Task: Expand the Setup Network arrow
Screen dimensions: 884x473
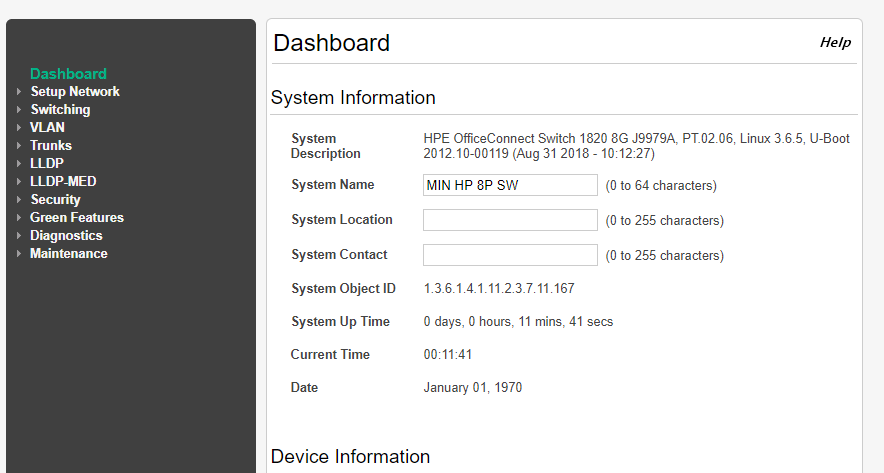Action: (19, 91)
